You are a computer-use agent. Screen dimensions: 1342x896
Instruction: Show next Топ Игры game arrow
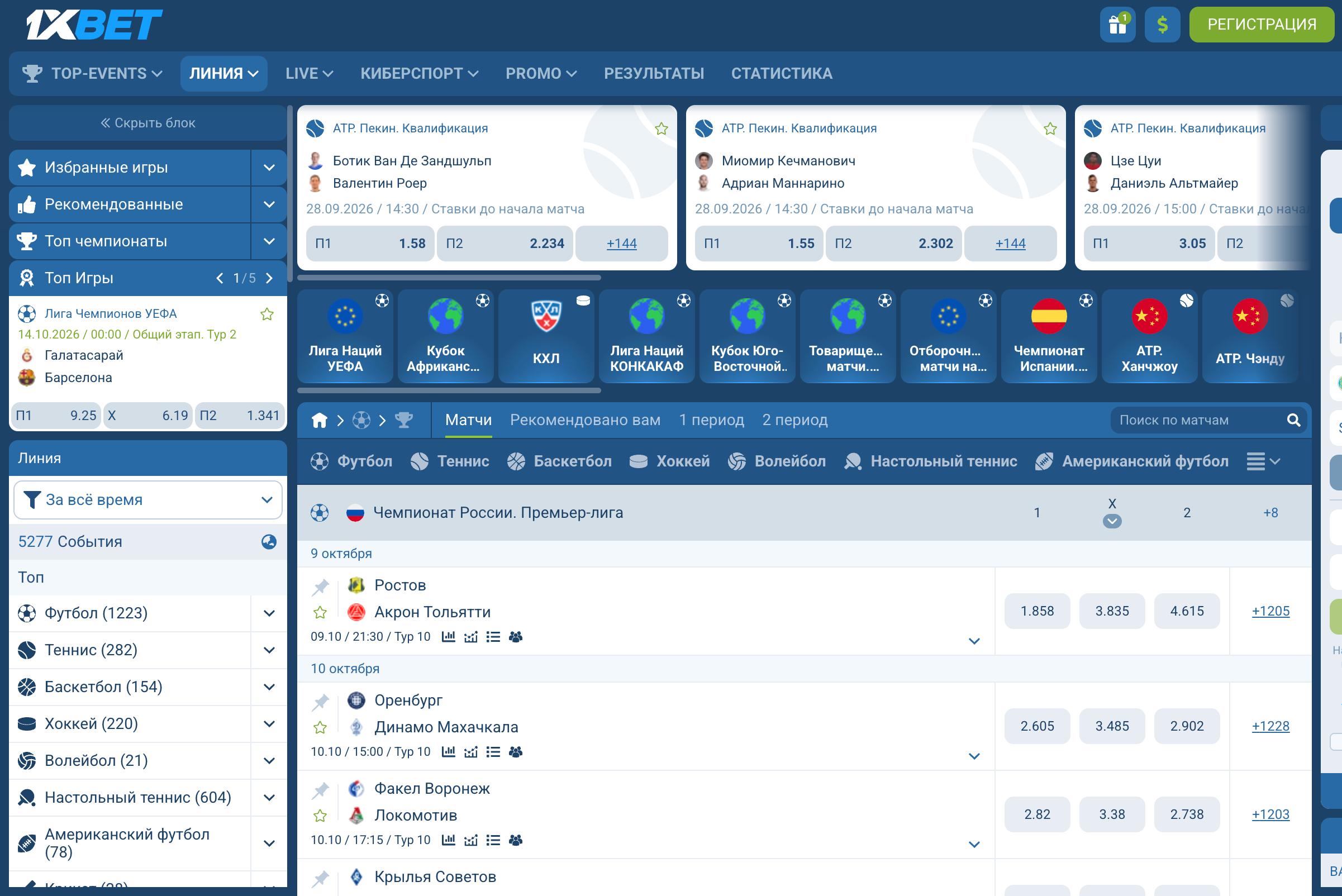(x=269, y=278)
